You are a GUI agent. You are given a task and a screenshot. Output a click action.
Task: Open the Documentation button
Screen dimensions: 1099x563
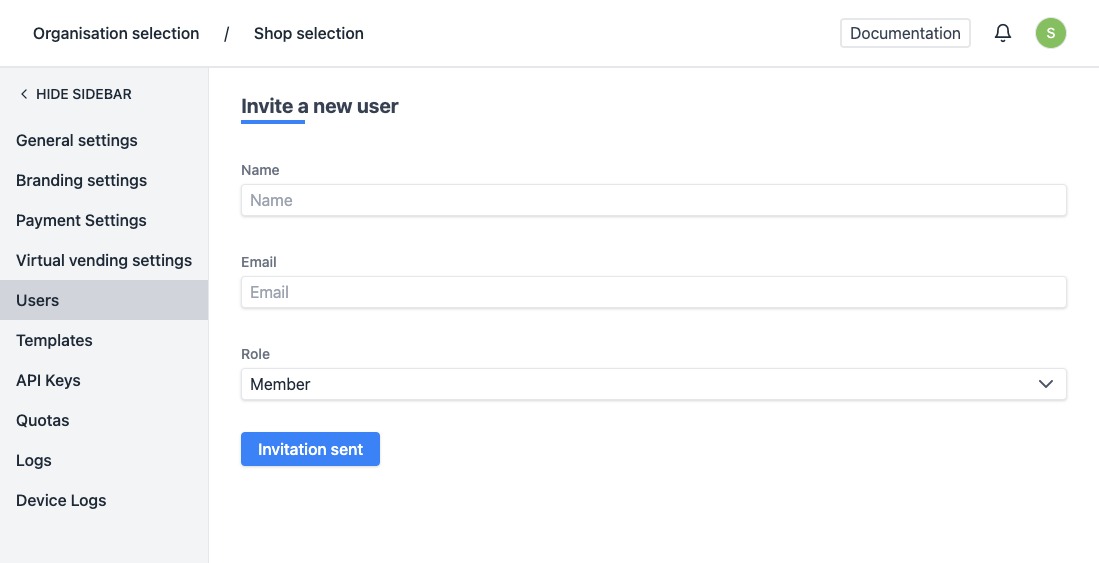(905, 33)
